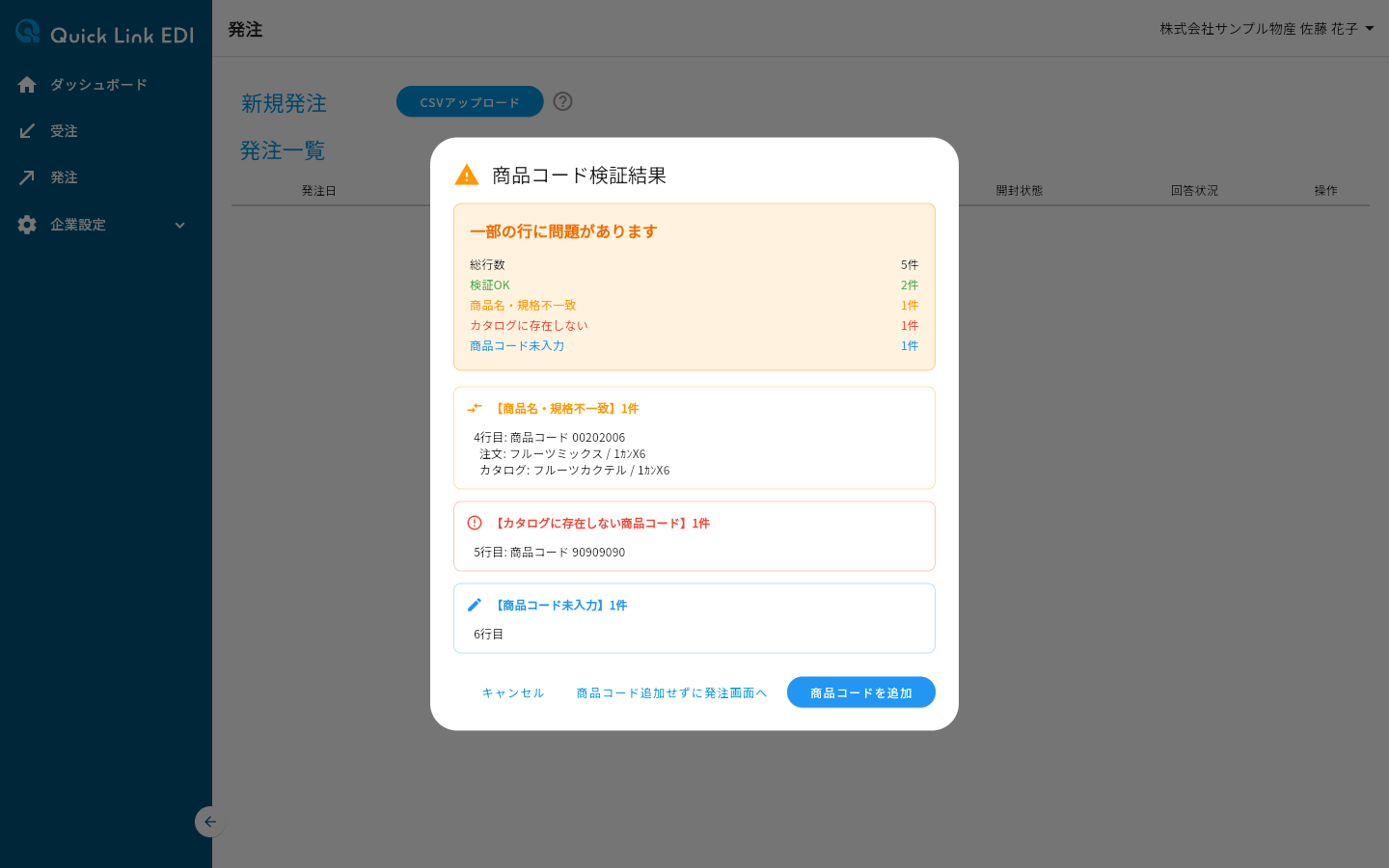Click 注文: フルーツミックス line
The height and width of the screenshot is (868, 1389).
562,454
